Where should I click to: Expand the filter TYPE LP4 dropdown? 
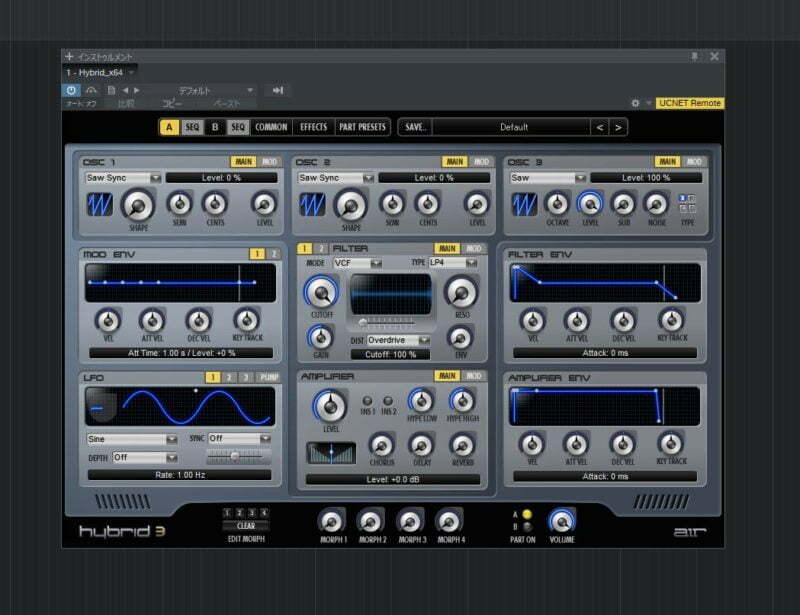click(x=453, y=263)
